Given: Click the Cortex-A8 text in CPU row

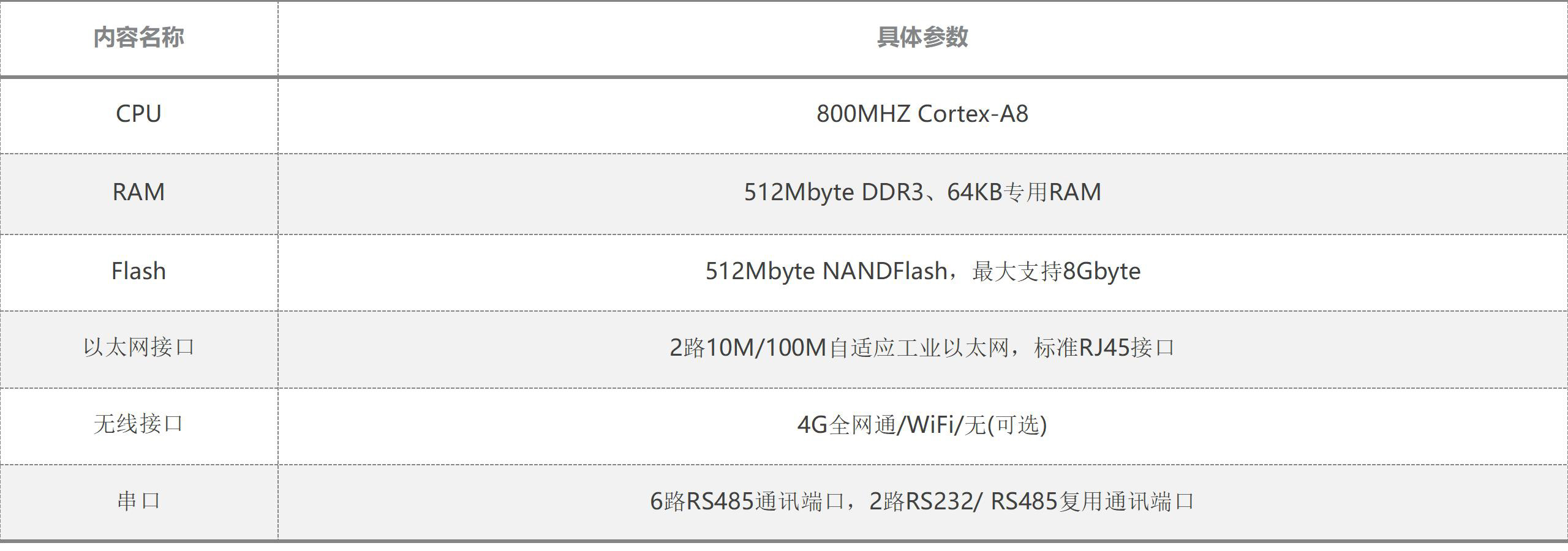Looking at the screenshot, I should [973, 114].
